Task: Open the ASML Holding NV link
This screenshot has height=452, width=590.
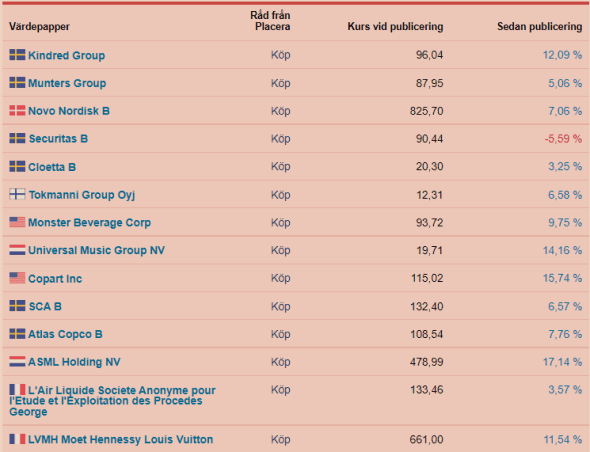Action: pos(74,362)
